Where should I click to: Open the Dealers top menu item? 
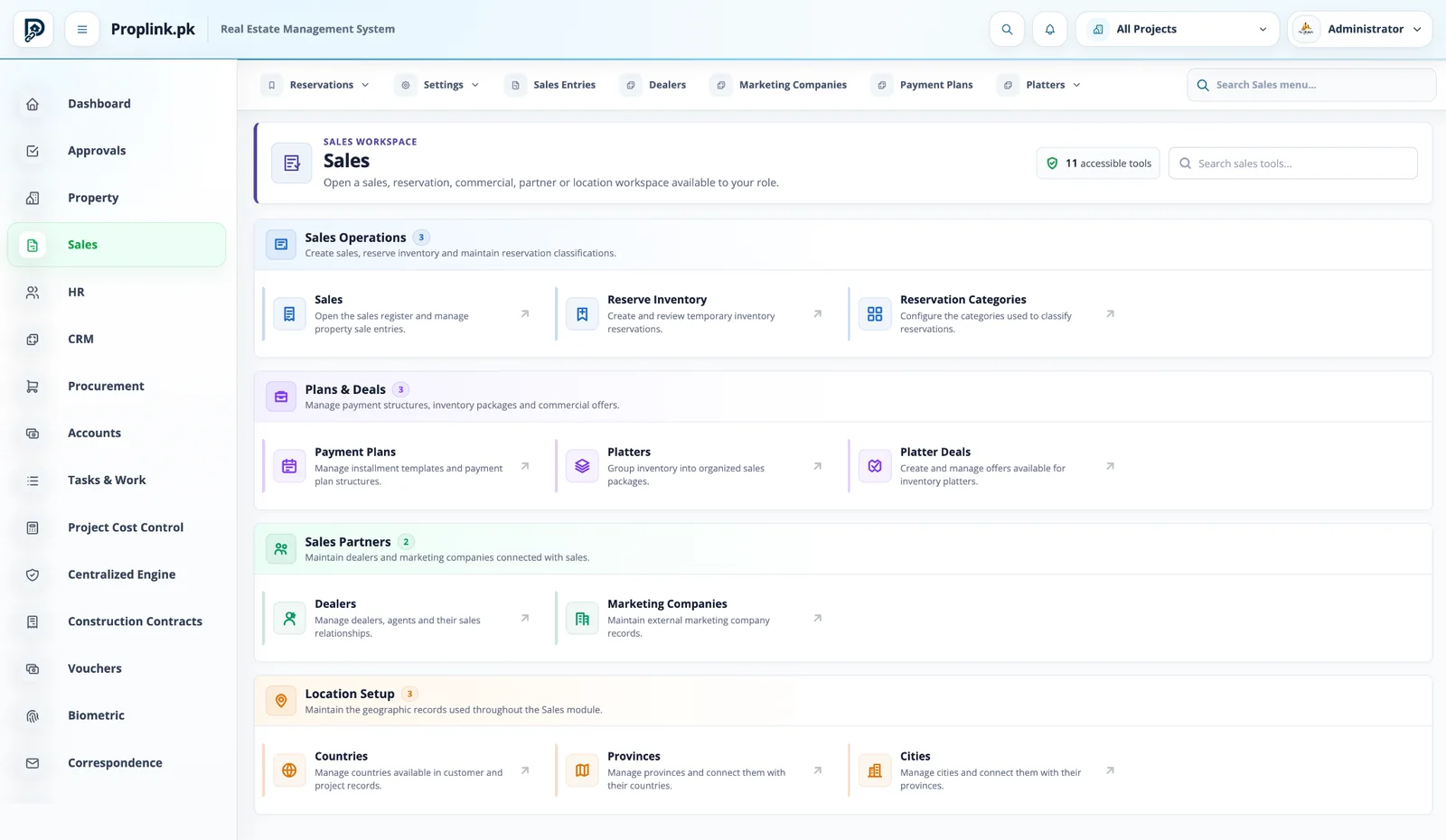coord(654,85)
